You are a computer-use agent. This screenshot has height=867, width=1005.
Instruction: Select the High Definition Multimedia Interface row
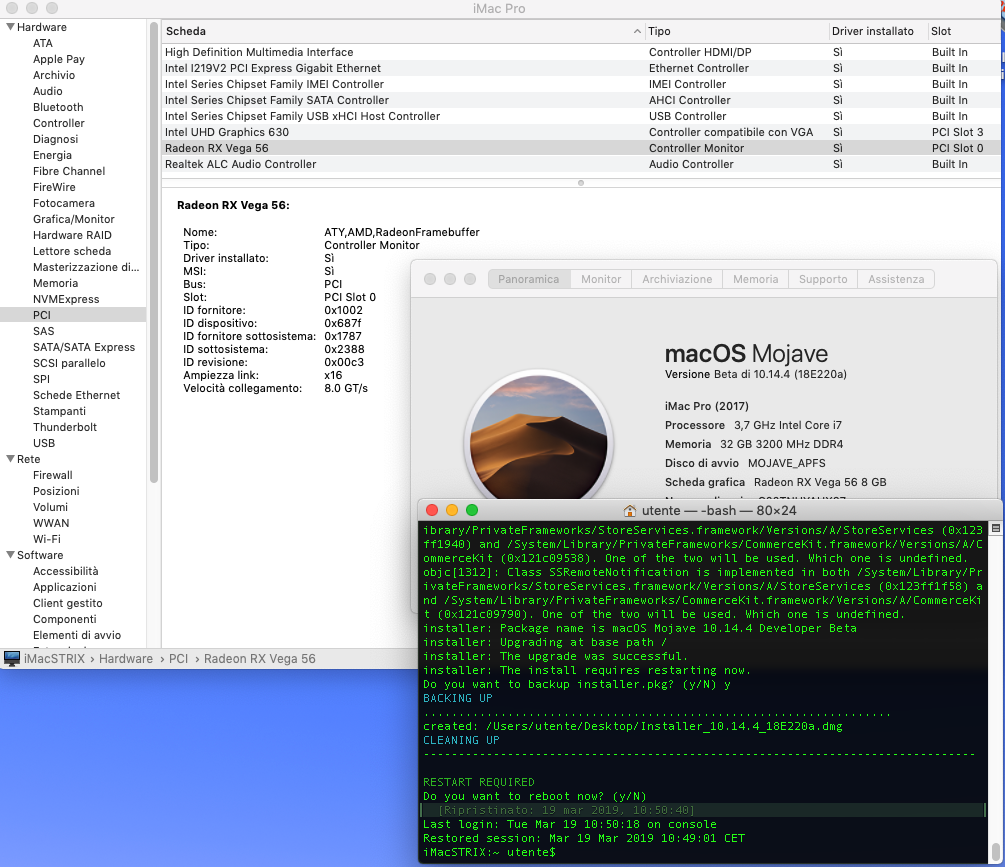pos(581,53)
